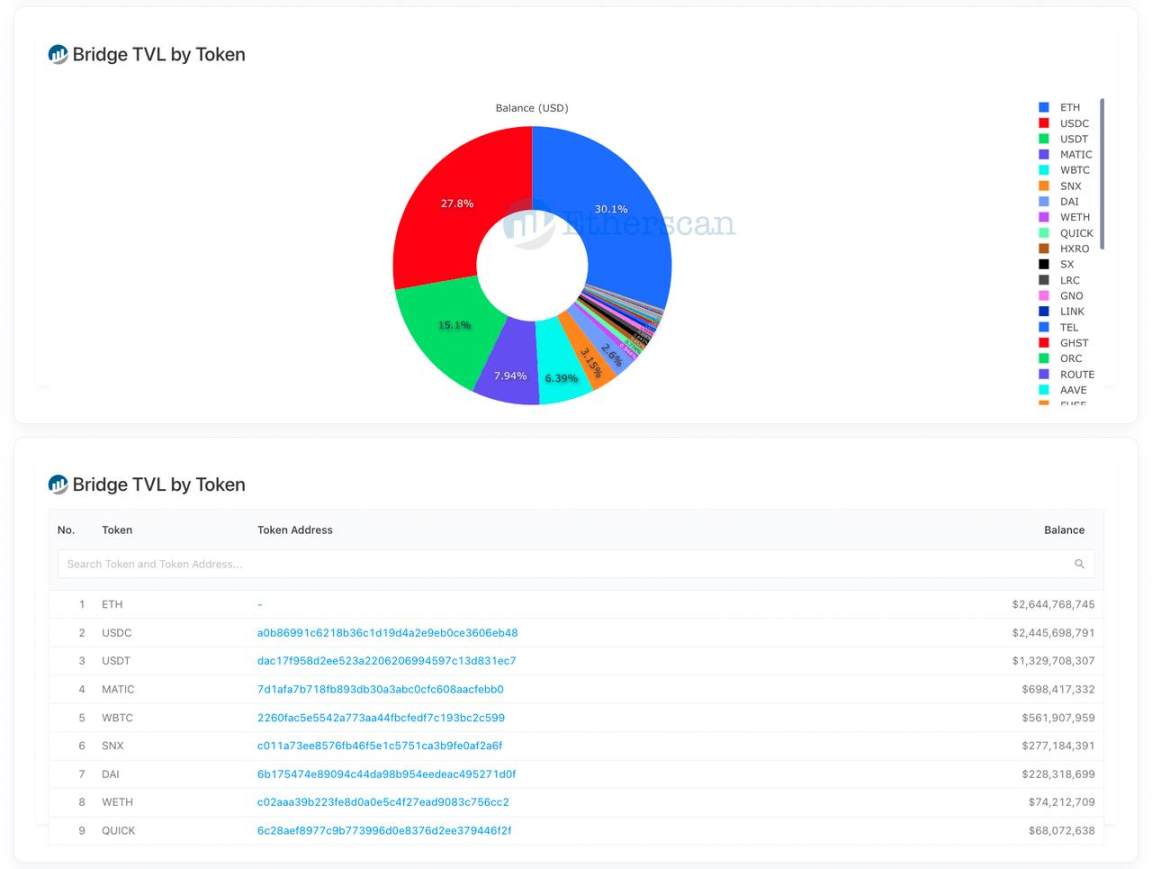
Task: Hide GNO series via legend label
Action: click(x=1071, y=295)
